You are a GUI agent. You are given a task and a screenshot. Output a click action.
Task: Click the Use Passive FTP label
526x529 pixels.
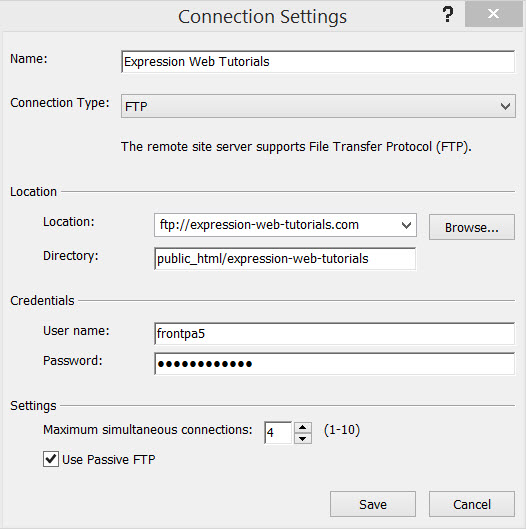pyautogui.click(x=109, y=460)
